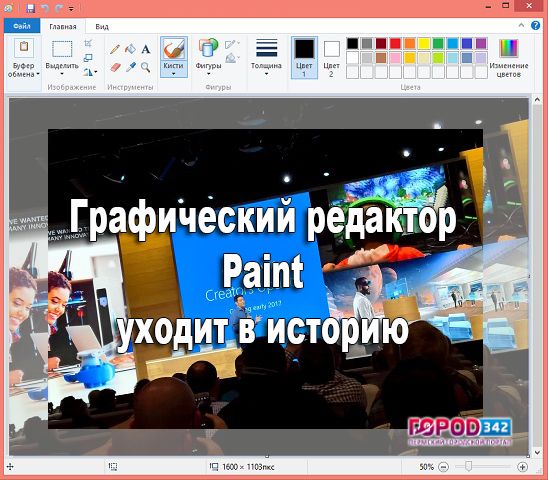
Task: Pick the green color swatch
Action: [x=438, y=44]
